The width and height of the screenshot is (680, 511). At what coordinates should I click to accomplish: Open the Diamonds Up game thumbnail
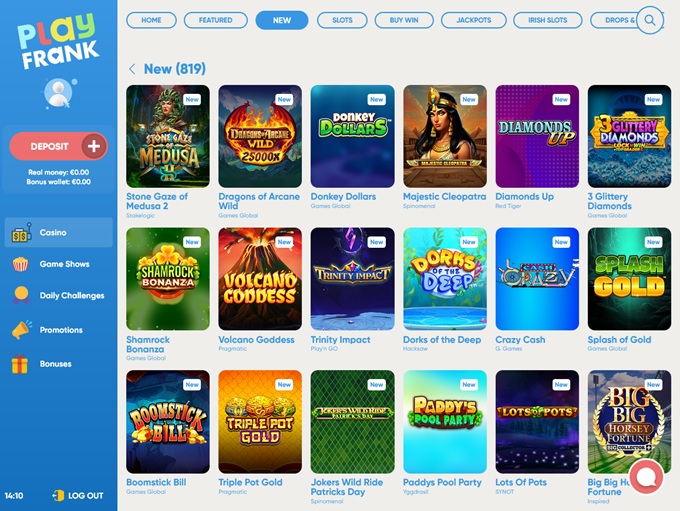537,136
